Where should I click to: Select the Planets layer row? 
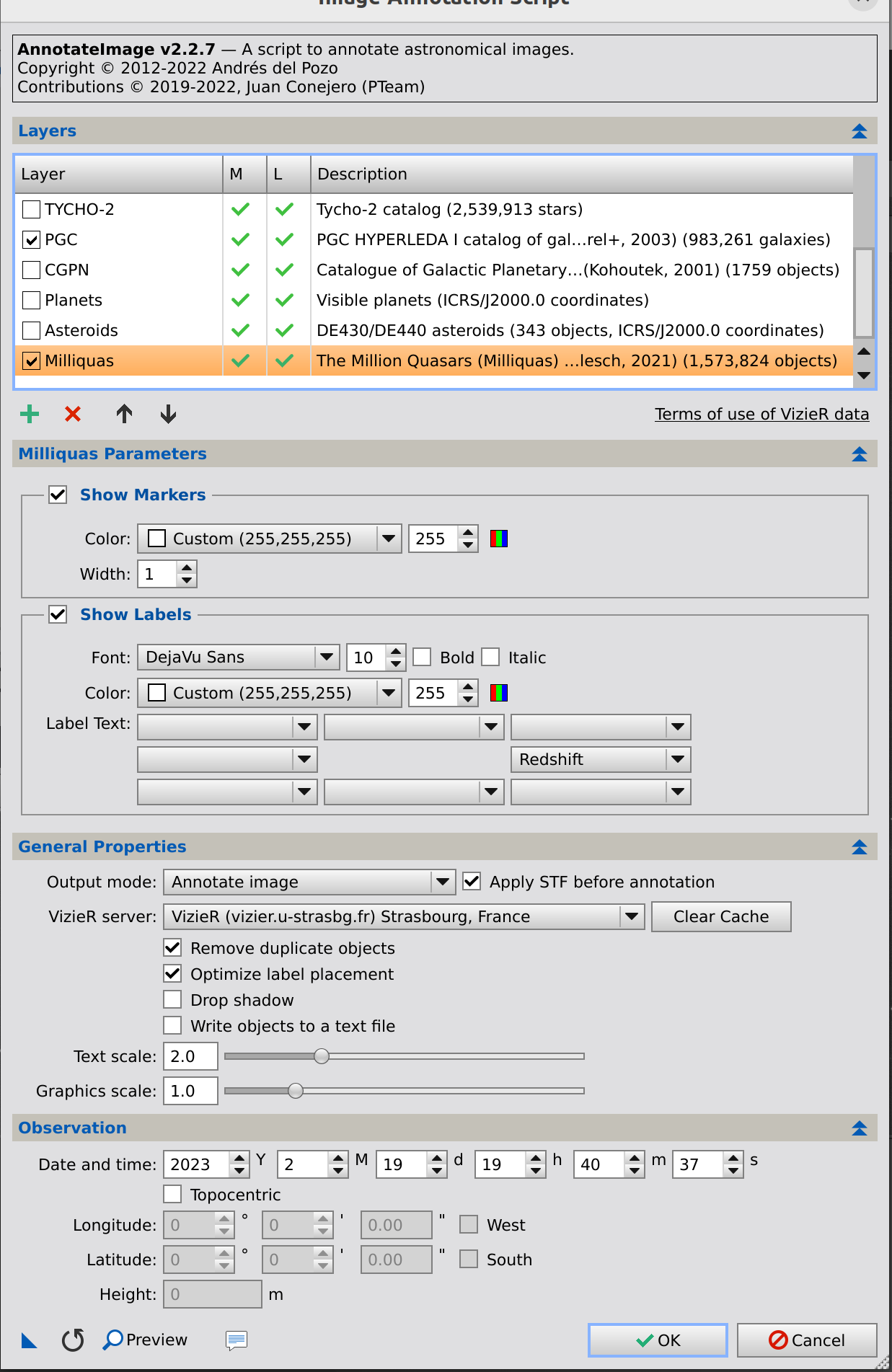click(x=433, y=301)
